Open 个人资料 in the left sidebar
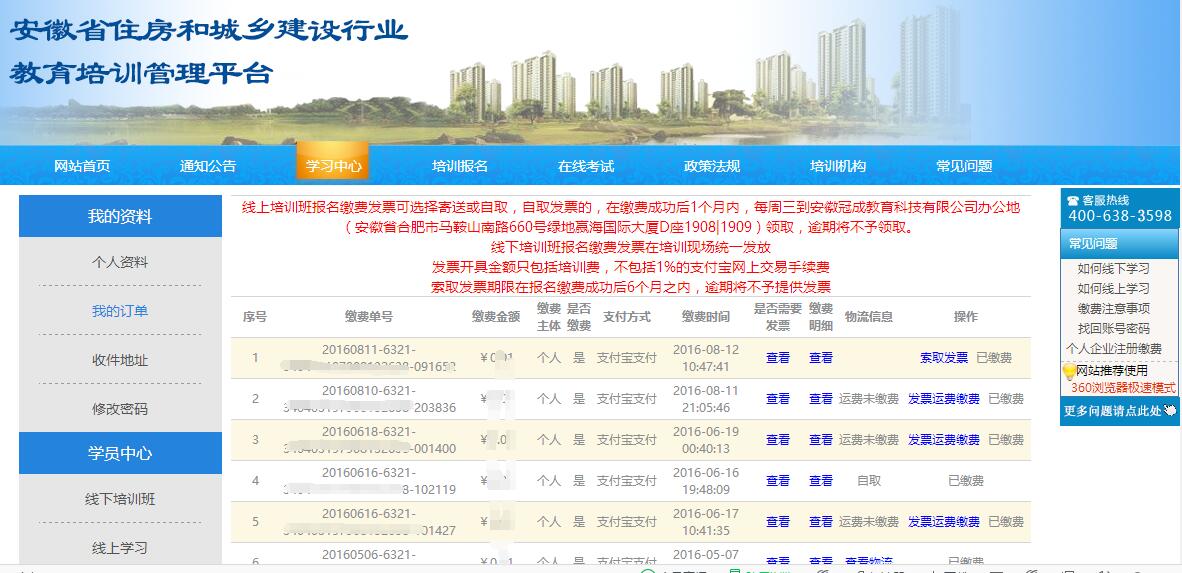Viewport: 1182px width, 573px height. tap(120, 262)
